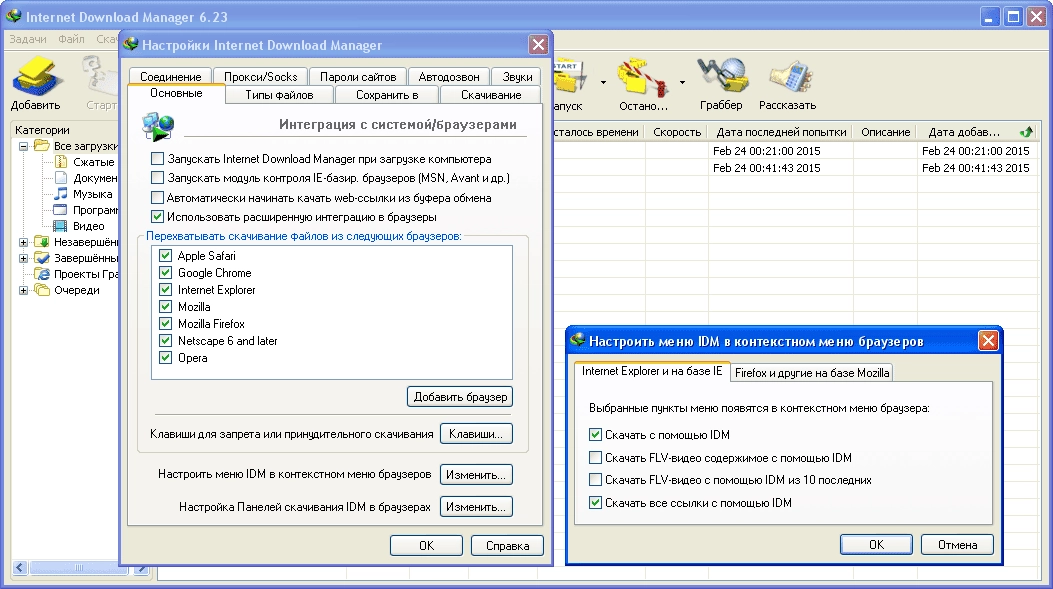Click the integration globe icon in settings
Image resolution: width=1053 pixels, height=589 pixels.
[158, 127]
